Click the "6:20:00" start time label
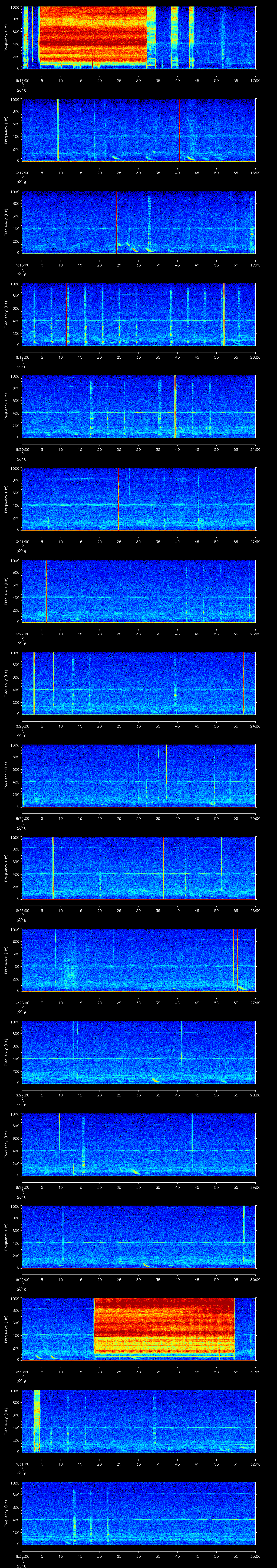 click(x=22, y=449)
